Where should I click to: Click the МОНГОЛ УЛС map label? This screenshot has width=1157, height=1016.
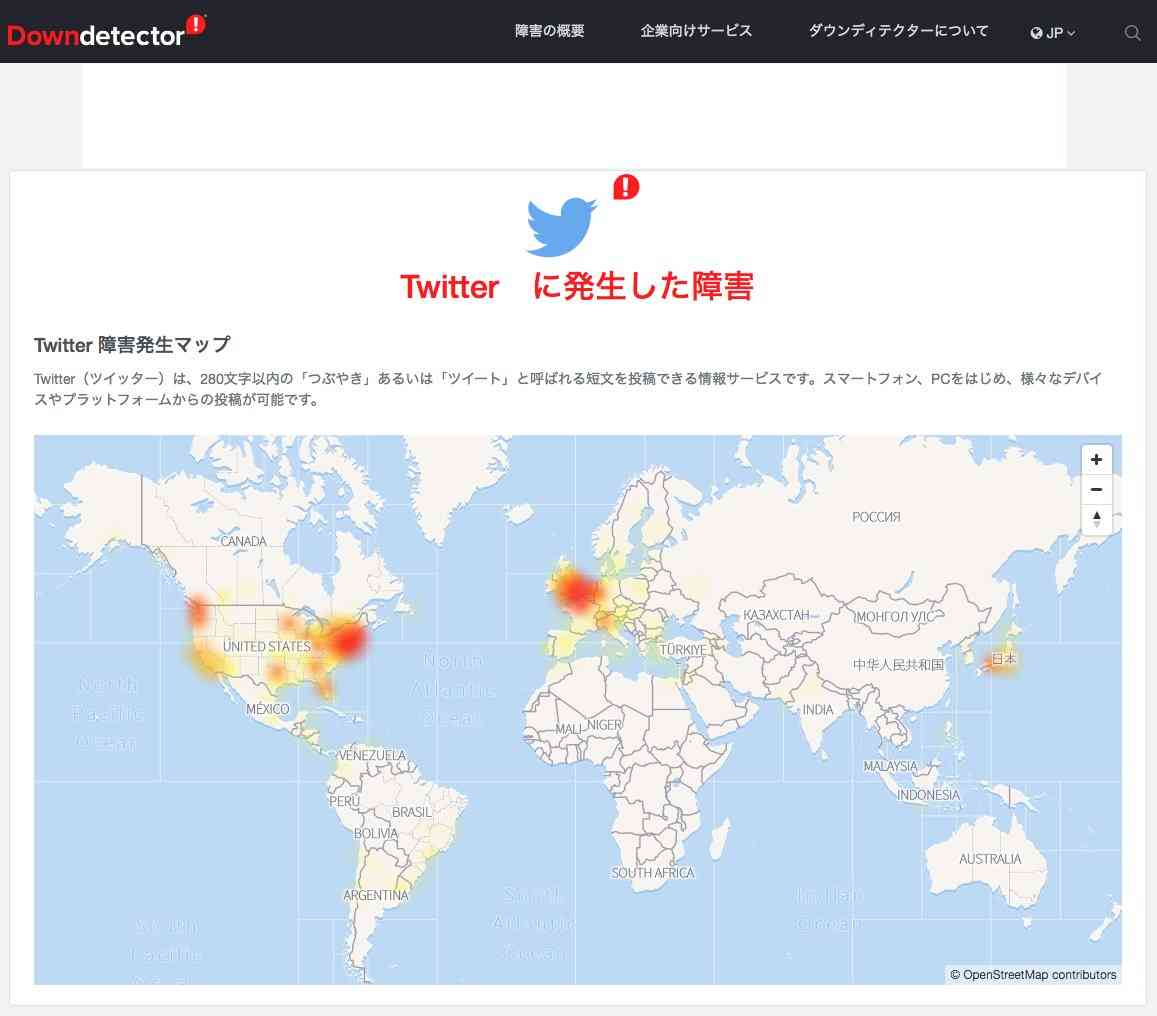tap(894, 616)
